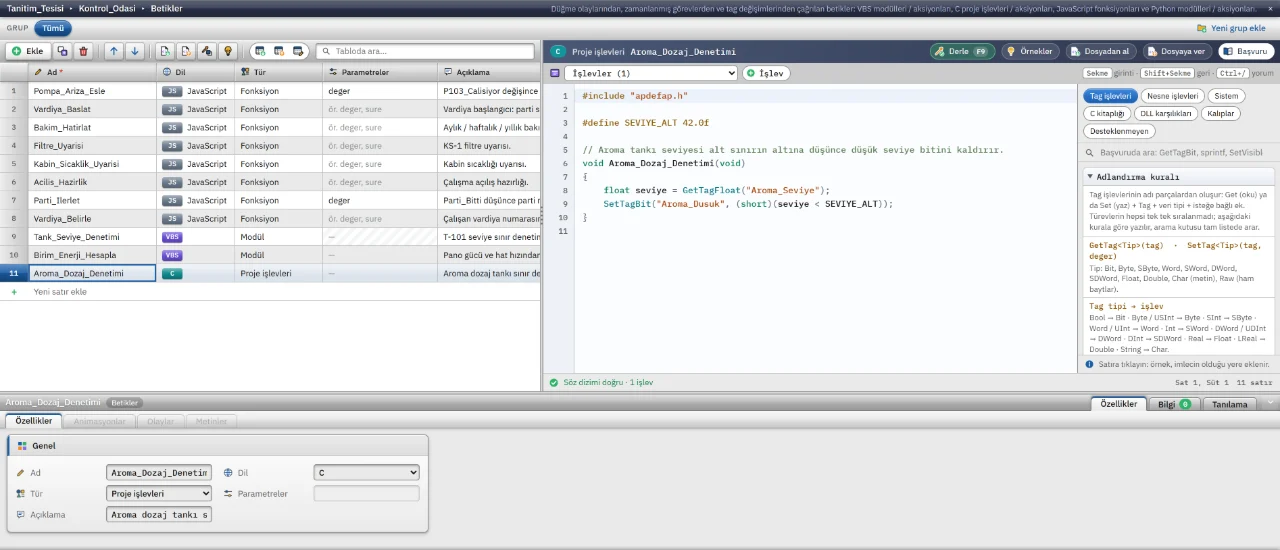Select the left Özellikler properties tab
The width and height of the screenshot is (1280, 550).
(34, 421)
